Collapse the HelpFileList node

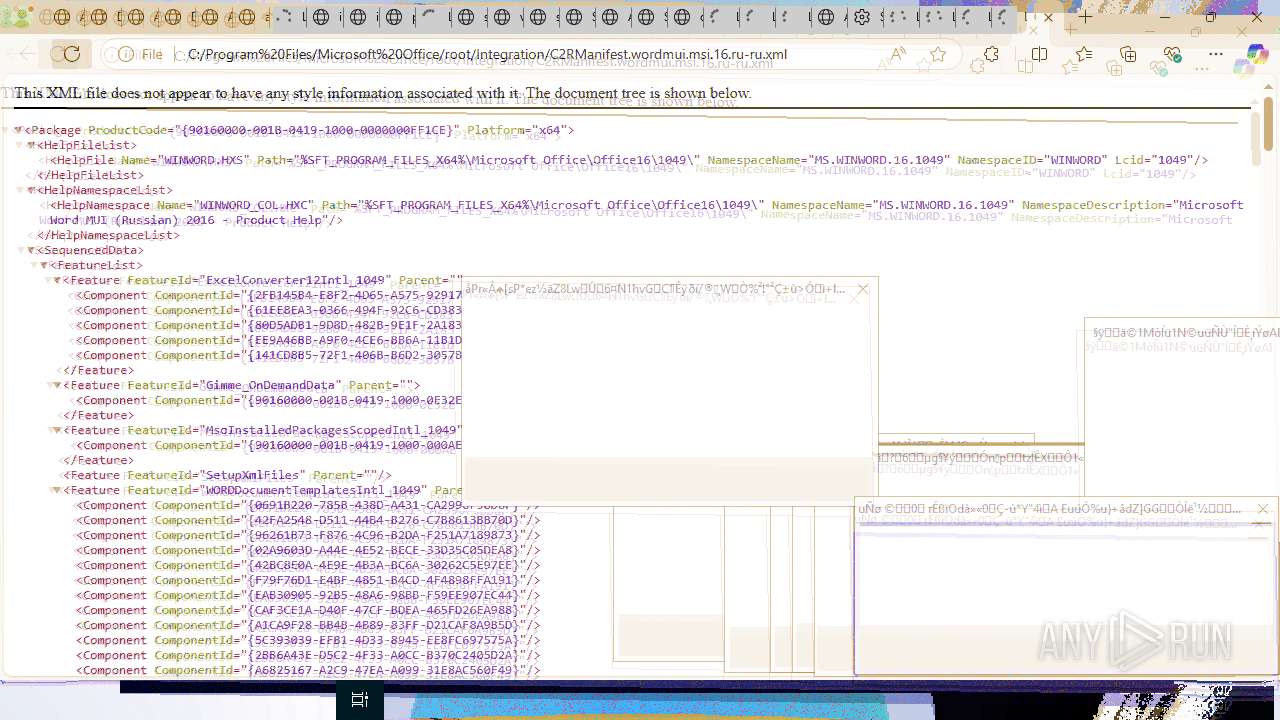31,145
